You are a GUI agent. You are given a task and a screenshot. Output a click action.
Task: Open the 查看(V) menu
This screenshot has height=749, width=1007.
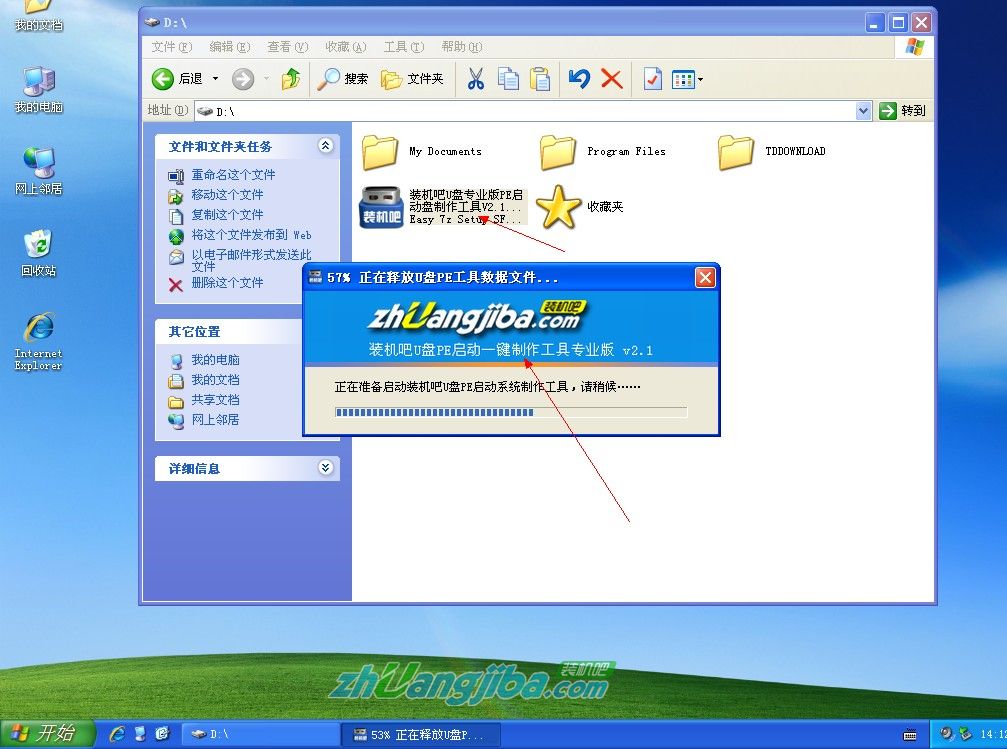(x=287, y=47)
